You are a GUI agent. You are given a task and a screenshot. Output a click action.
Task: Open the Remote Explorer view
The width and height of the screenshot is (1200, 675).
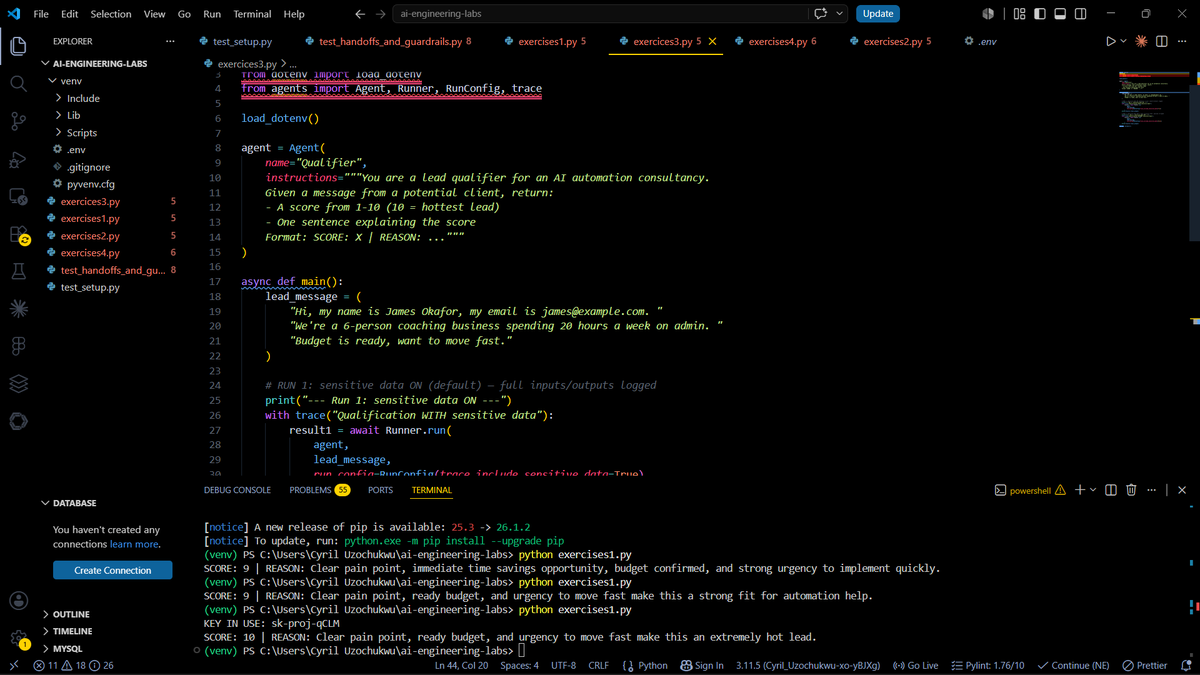18,197
